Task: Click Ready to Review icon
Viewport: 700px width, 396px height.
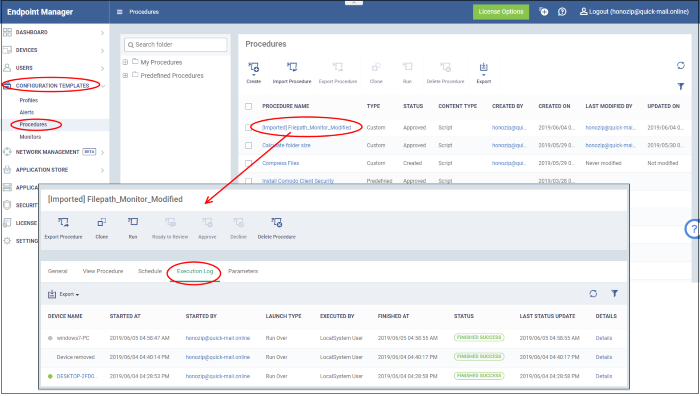Action: pos(170,222)
